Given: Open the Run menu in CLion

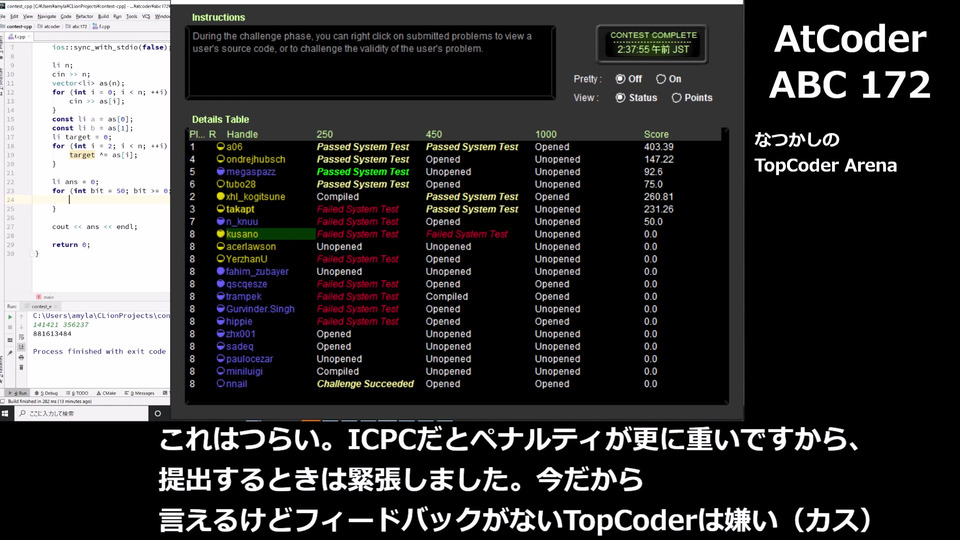Looking at the screenshot, I should click(118, 17).
